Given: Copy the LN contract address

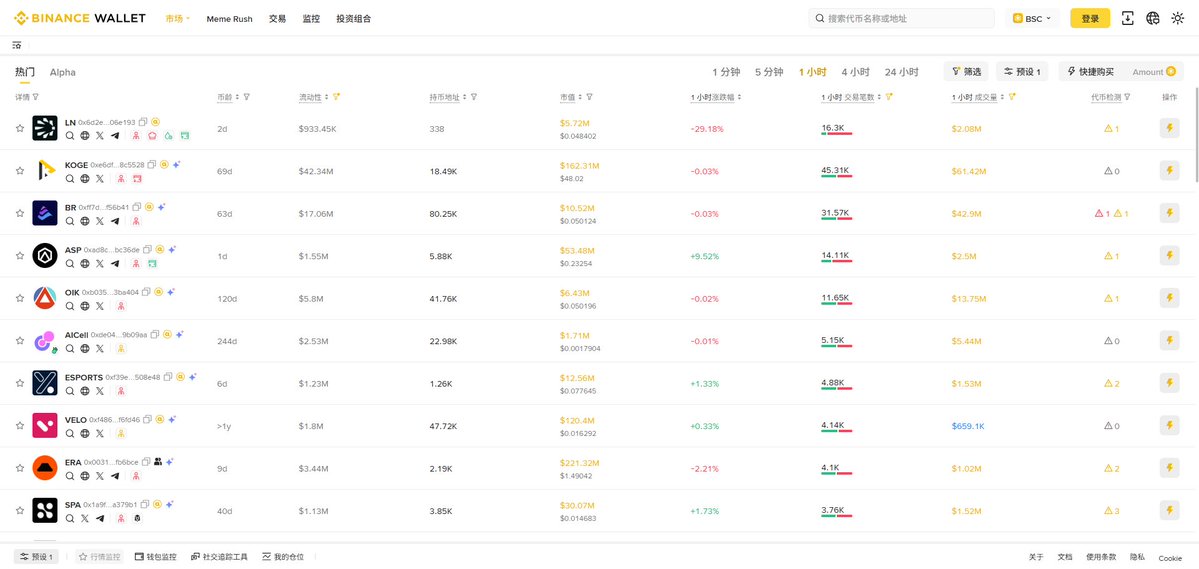Looking at the screenshot, I should (143, 122).
